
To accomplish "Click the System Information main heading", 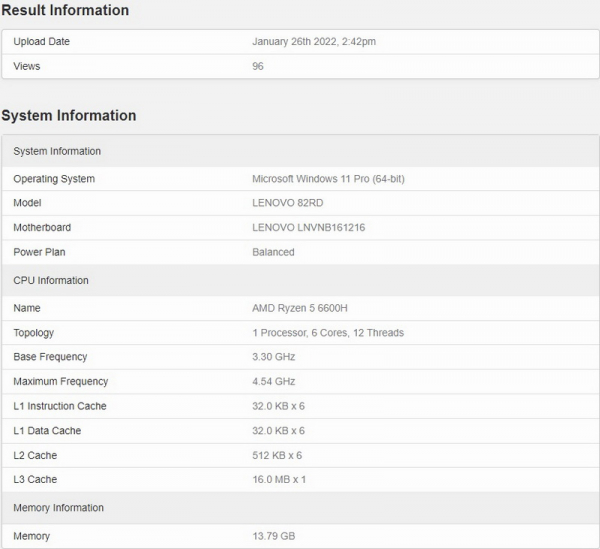I will coord(69,116).
